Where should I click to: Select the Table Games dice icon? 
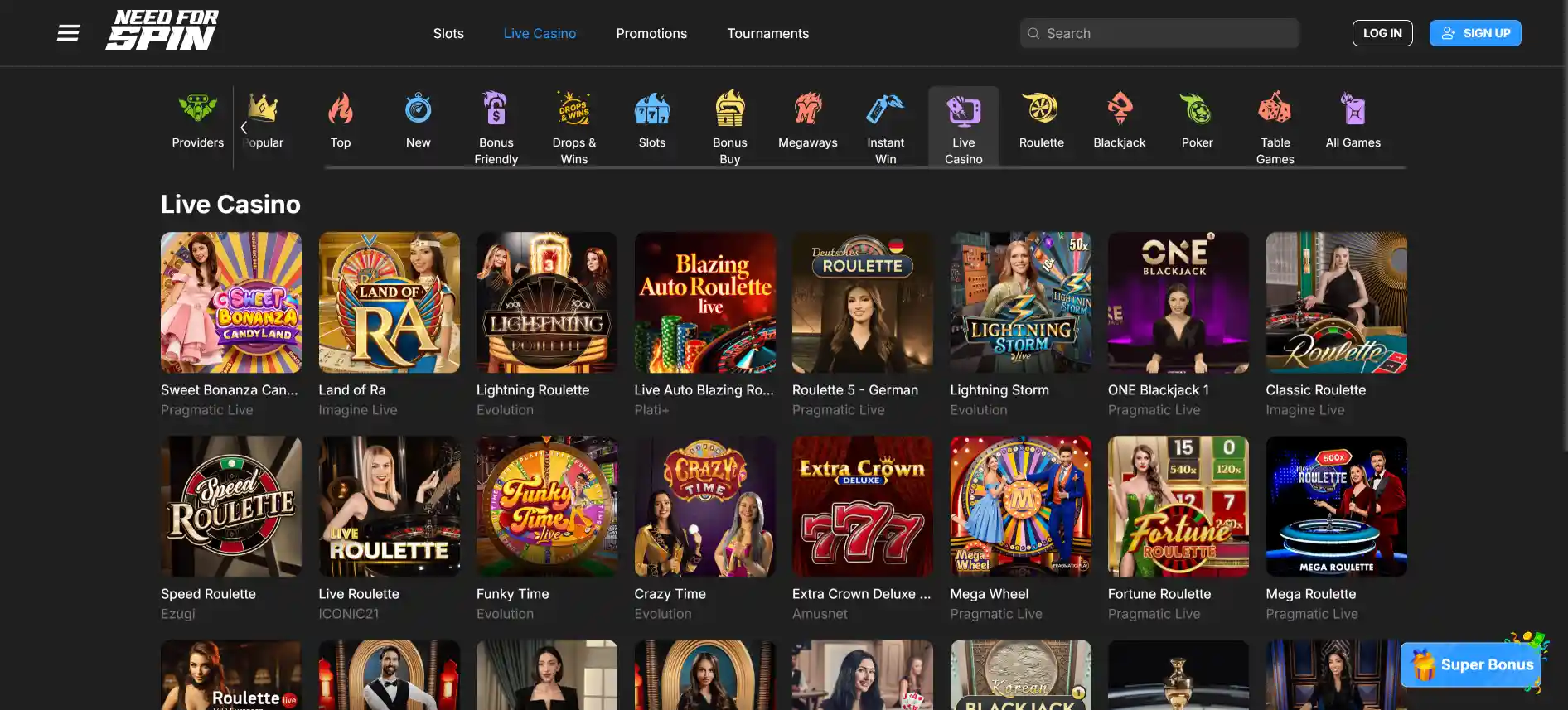pyautogui.click(x=1275, y=109)
